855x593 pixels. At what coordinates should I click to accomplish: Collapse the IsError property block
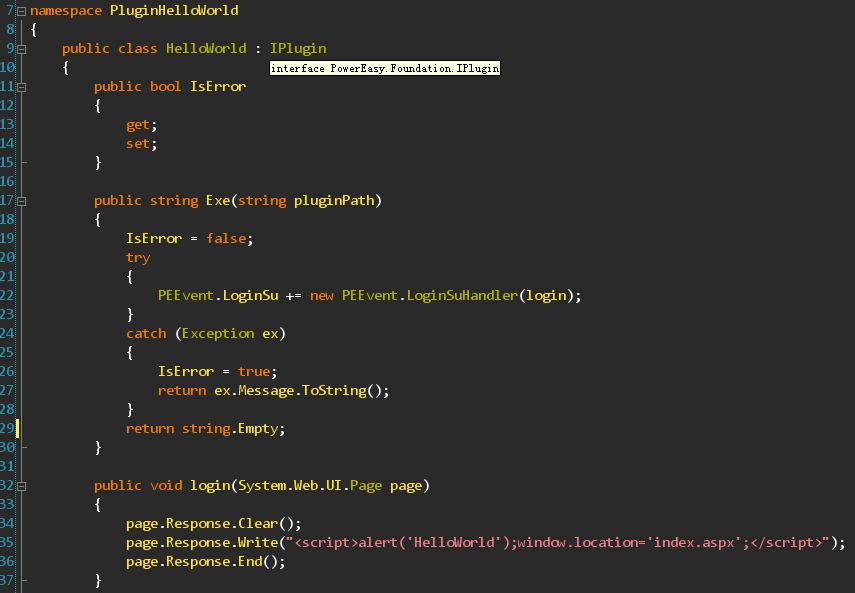(x=21, y=87)
